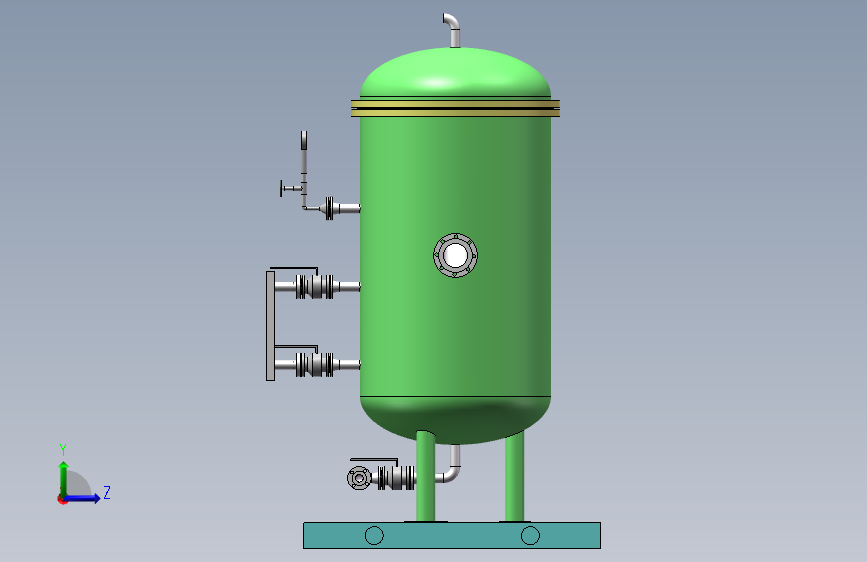867x562 pixels.
Task: Select the curved vent pipe on top of the tank
Action: point(452,30)
